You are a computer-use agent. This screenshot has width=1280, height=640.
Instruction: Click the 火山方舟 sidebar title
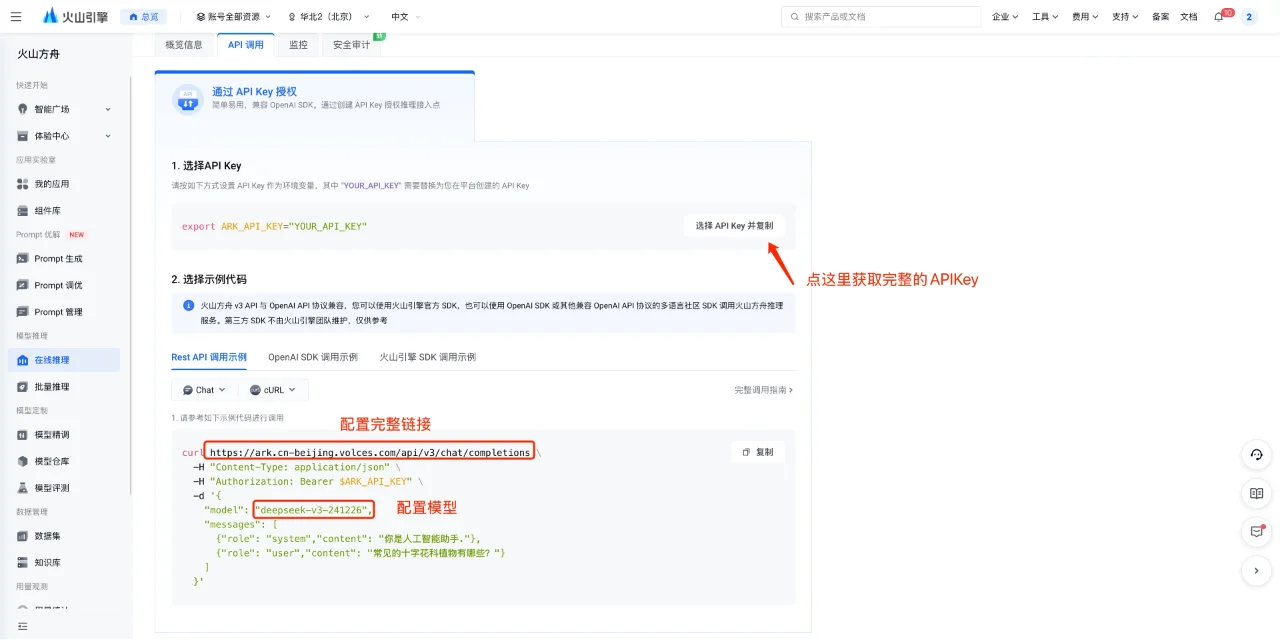tap(40, 55)
